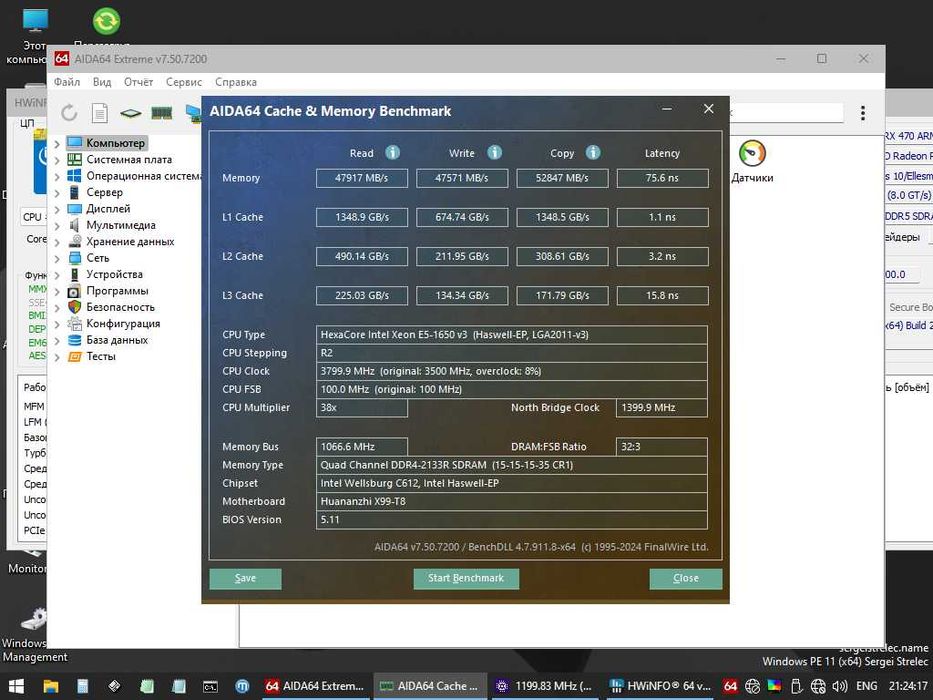Expand the Сервер tree node
The image size is (933, 700).
pyautogui.click(x=57, y=193)
